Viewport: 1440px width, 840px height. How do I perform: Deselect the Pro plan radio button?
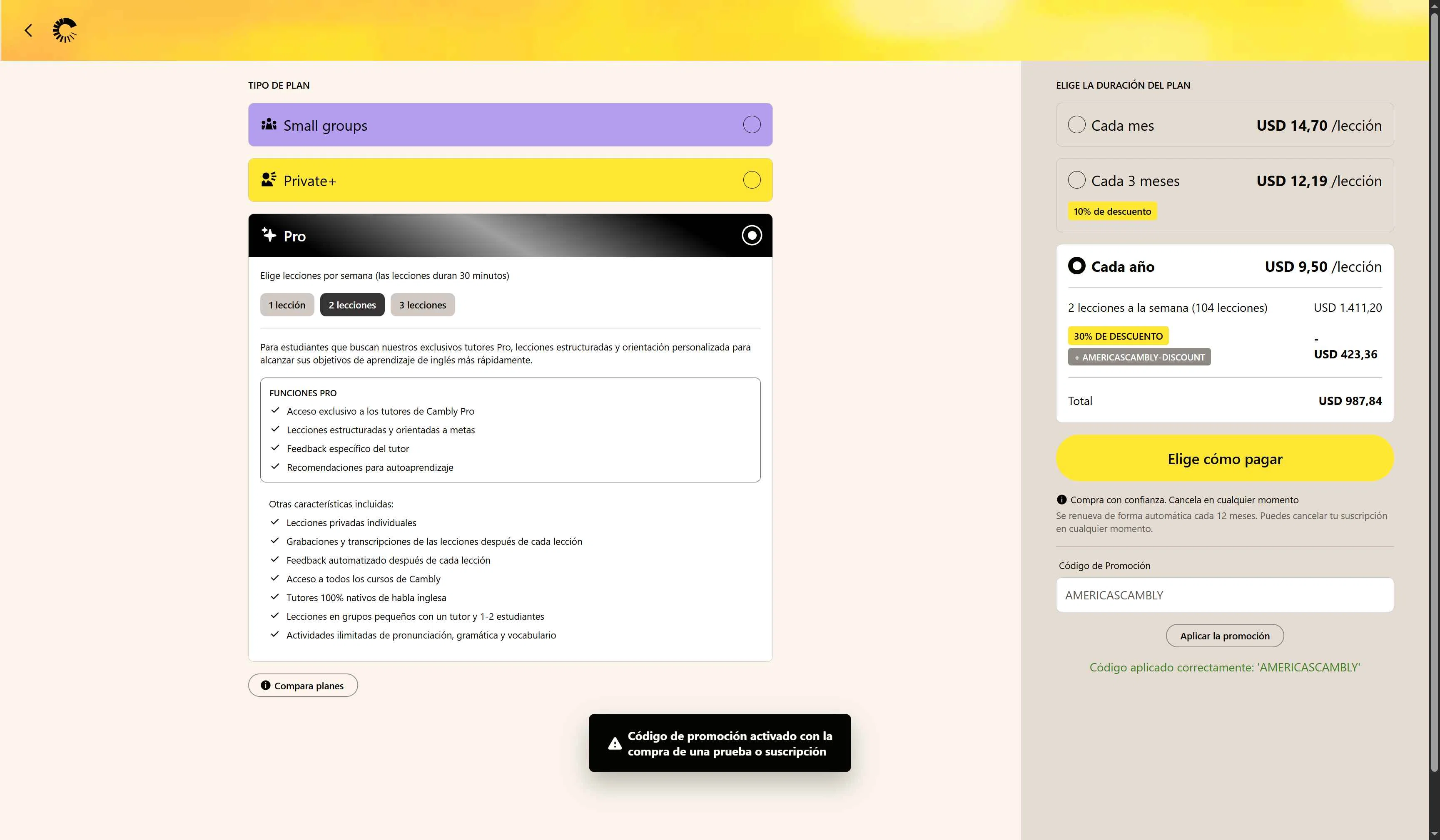[751, 235]
